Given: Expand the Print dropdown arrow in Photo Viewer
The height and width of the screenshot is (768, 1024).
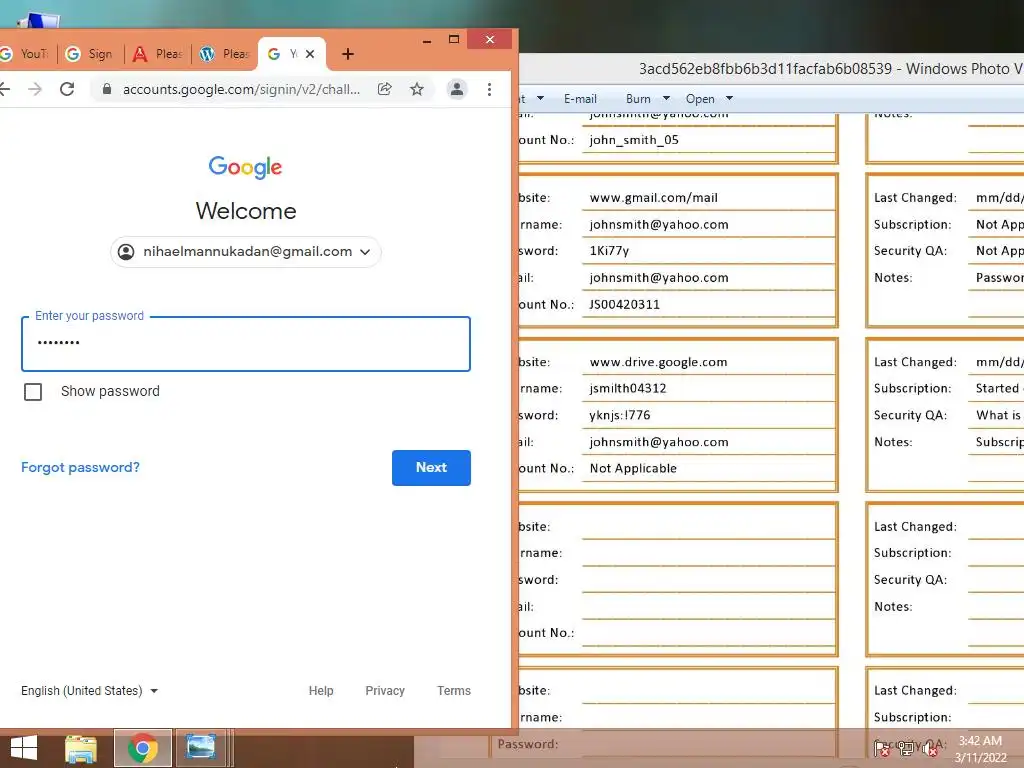Looking at the screenshot, I should pos(540,99).
